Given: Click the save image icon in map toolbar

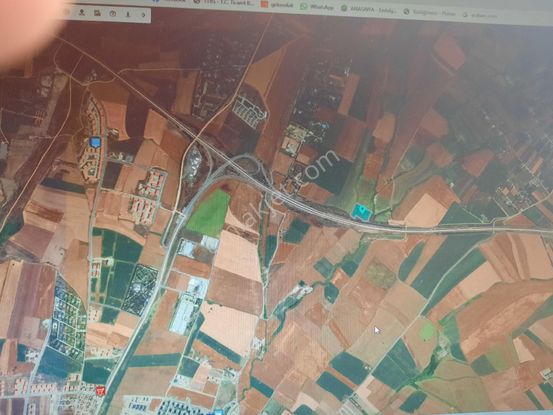Looking at the screenshot, I should click(97, 13).
